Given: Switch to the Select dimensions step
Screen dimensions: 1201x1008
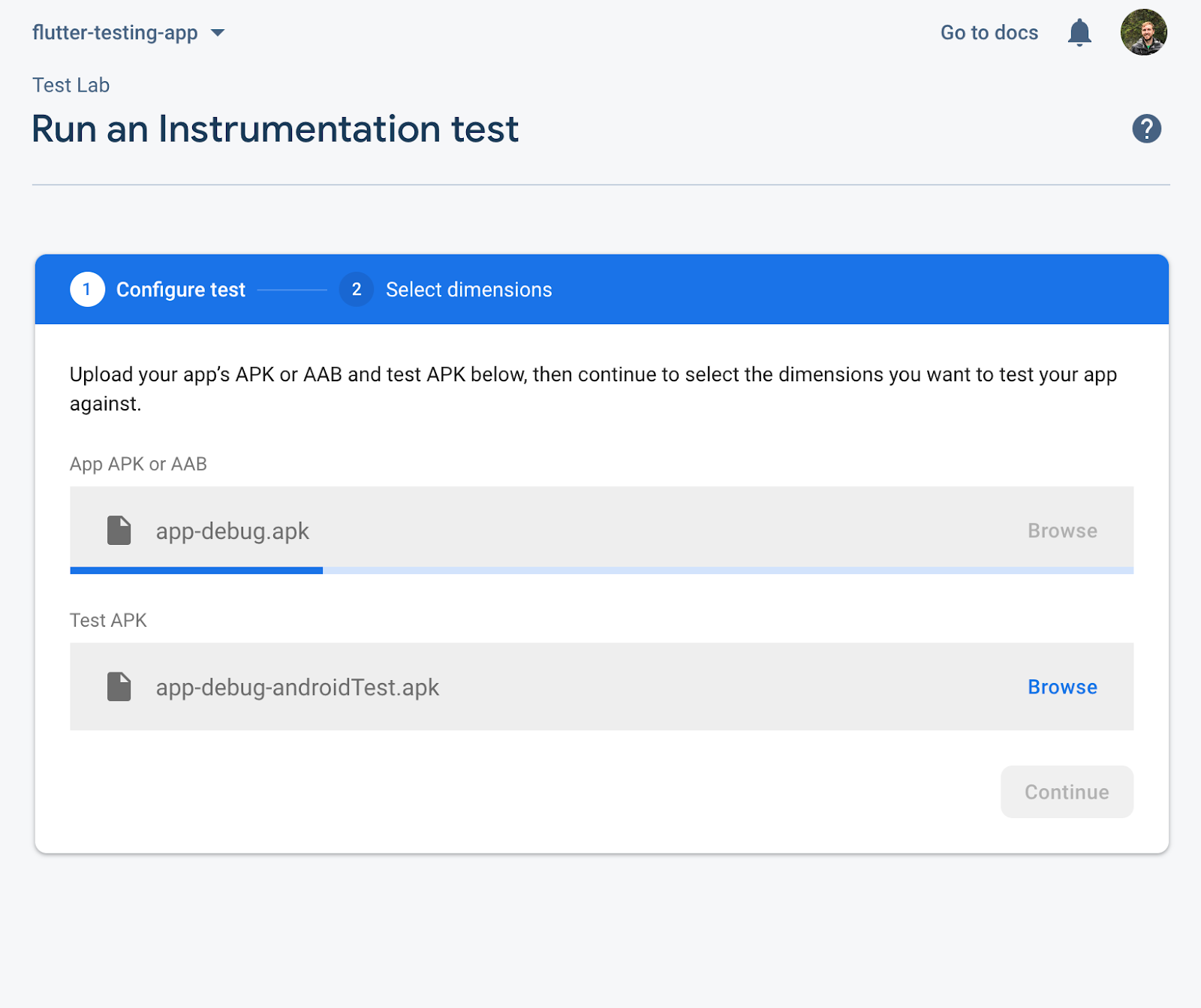Looking at the screenshot, I should click(468, 290).
